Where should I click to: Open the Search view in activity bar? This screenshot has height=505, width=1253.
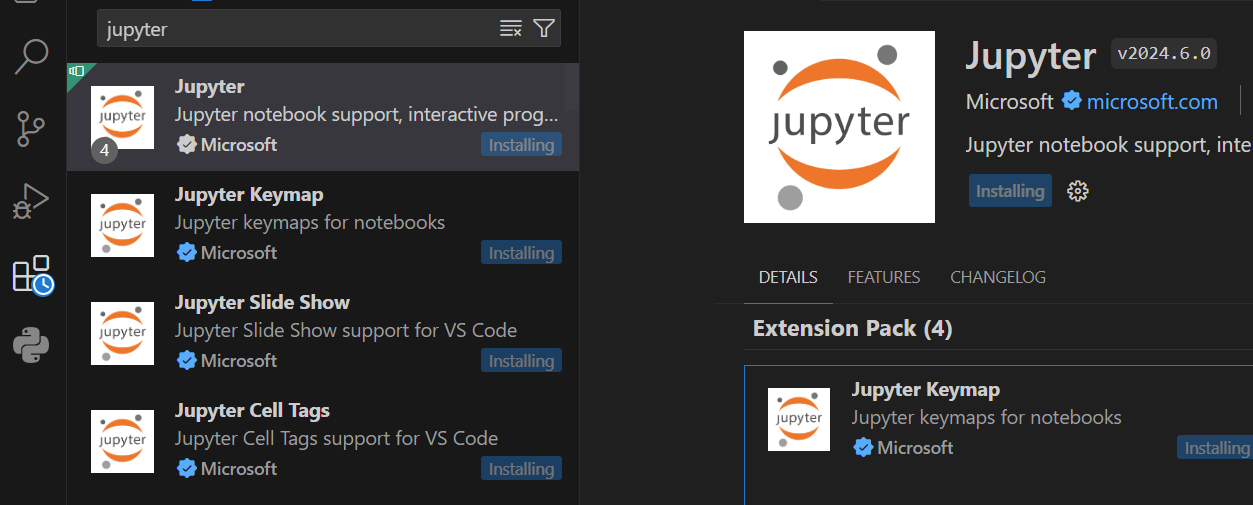32,57
